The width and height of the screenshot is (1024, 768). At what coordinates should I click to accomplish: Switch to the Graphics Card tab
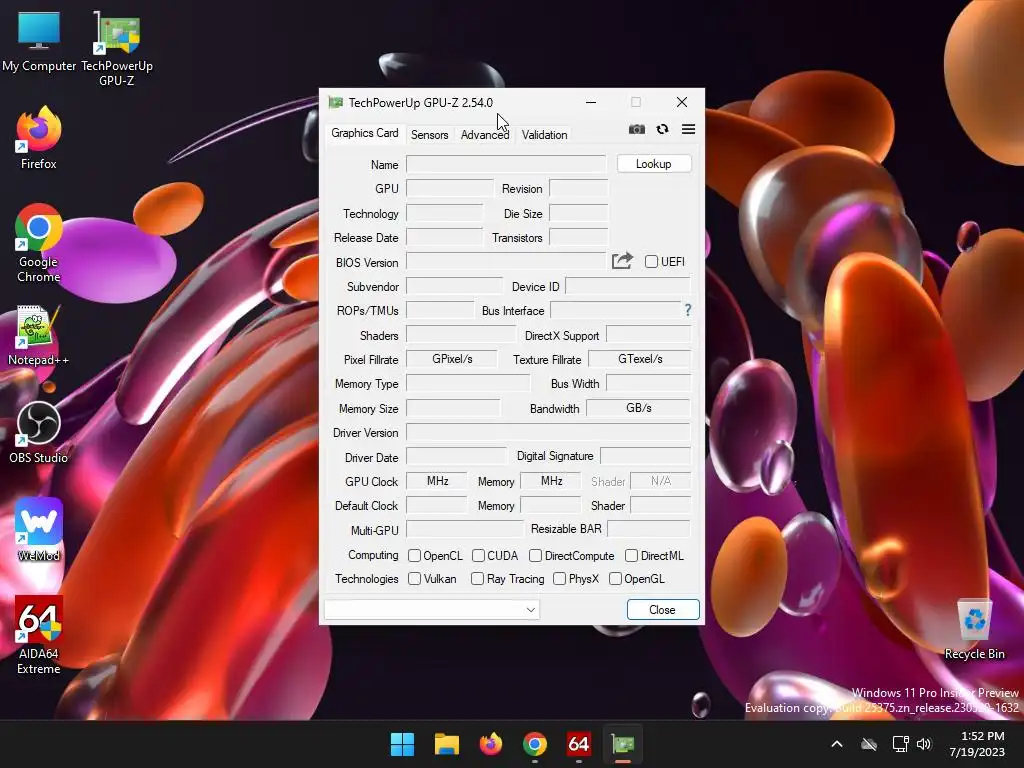pos(364,133)
